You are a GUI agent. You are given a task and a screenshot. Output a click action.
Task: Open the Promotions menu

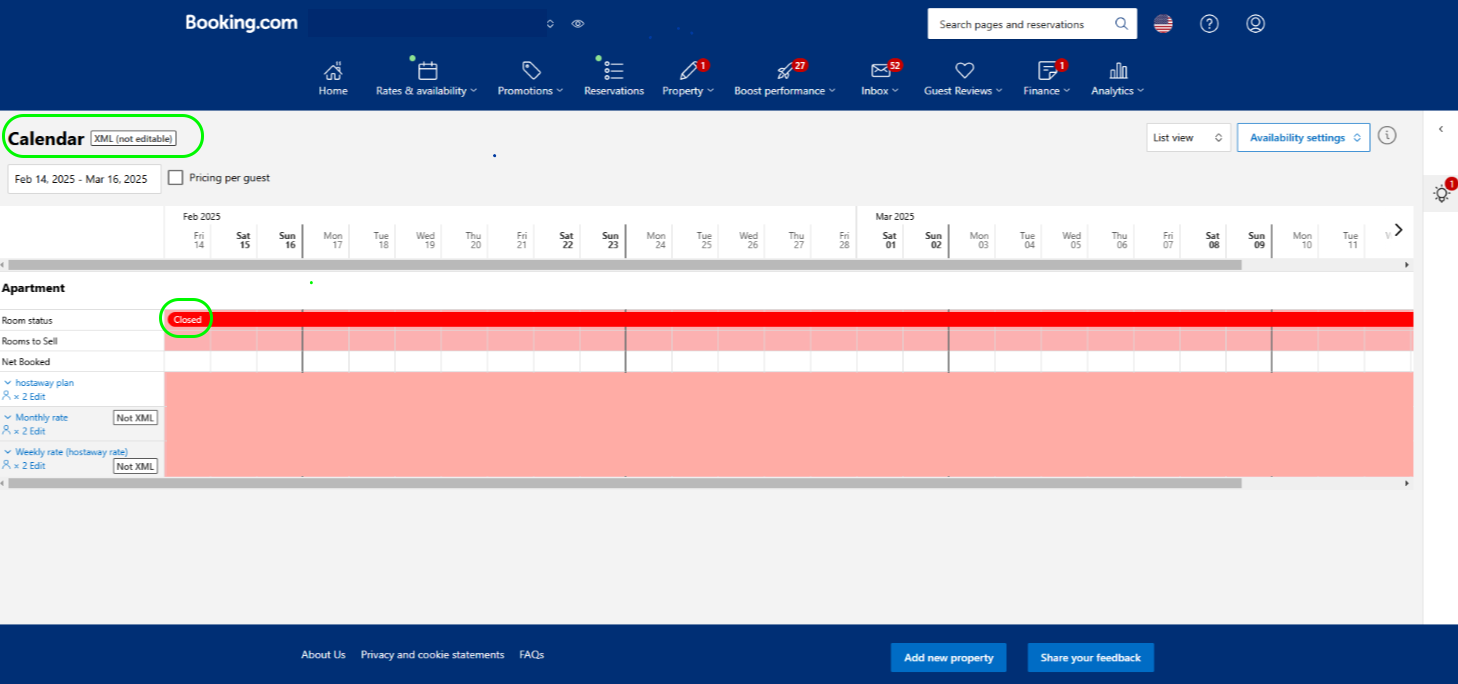point(531,90)
